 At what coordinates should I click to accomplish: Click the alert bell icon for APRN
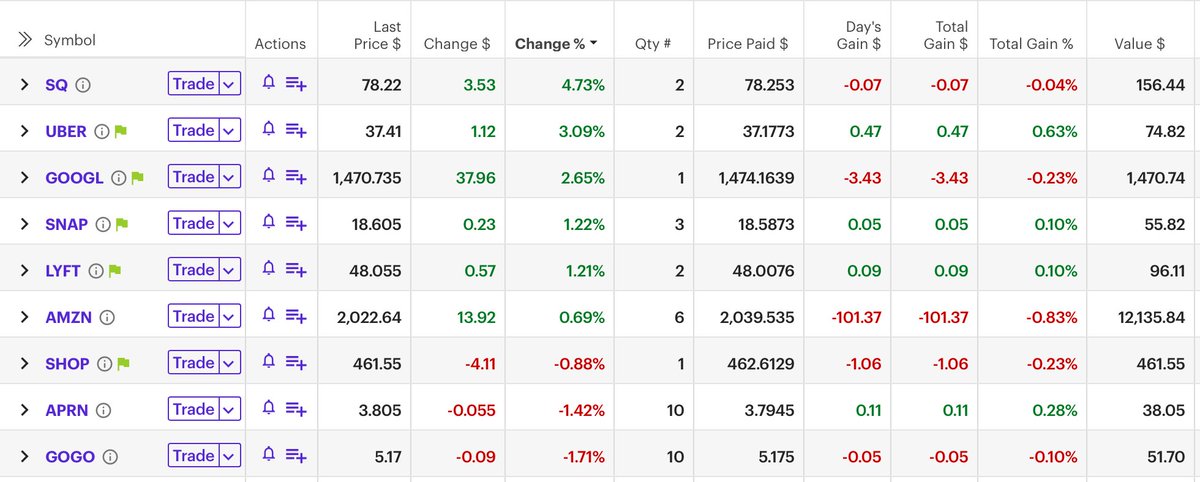268,409
